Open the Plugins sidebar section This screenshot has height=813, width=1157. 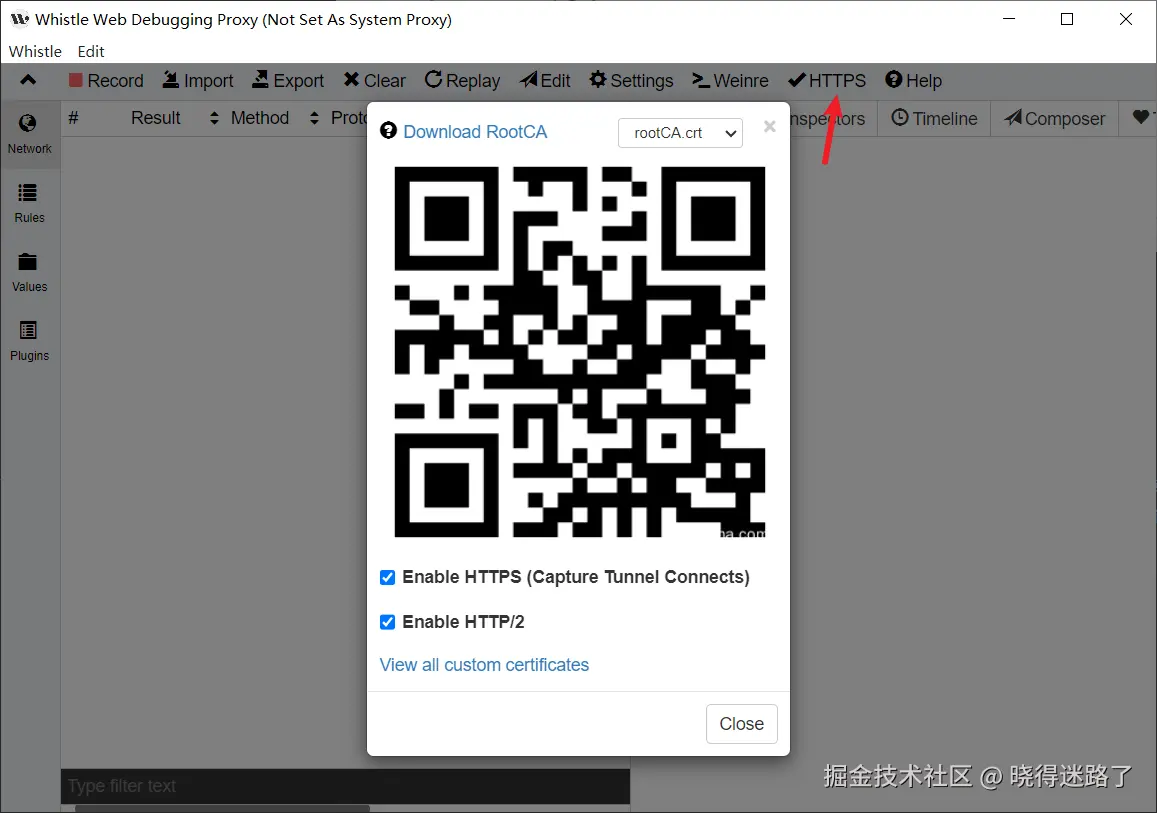[30, 341]
